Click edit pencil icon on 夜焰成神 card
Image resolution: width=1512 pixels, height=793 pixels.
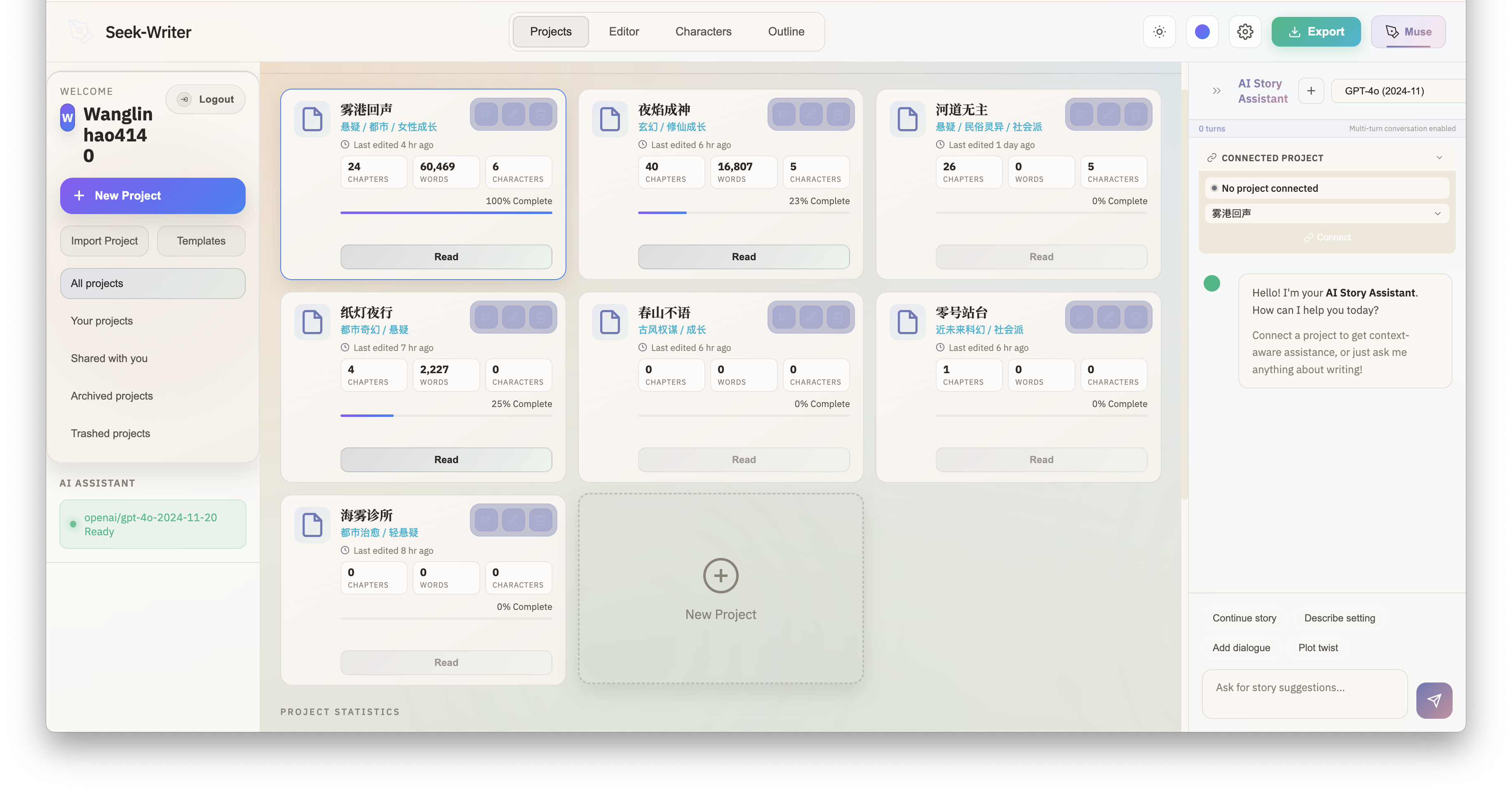[811, 115]
